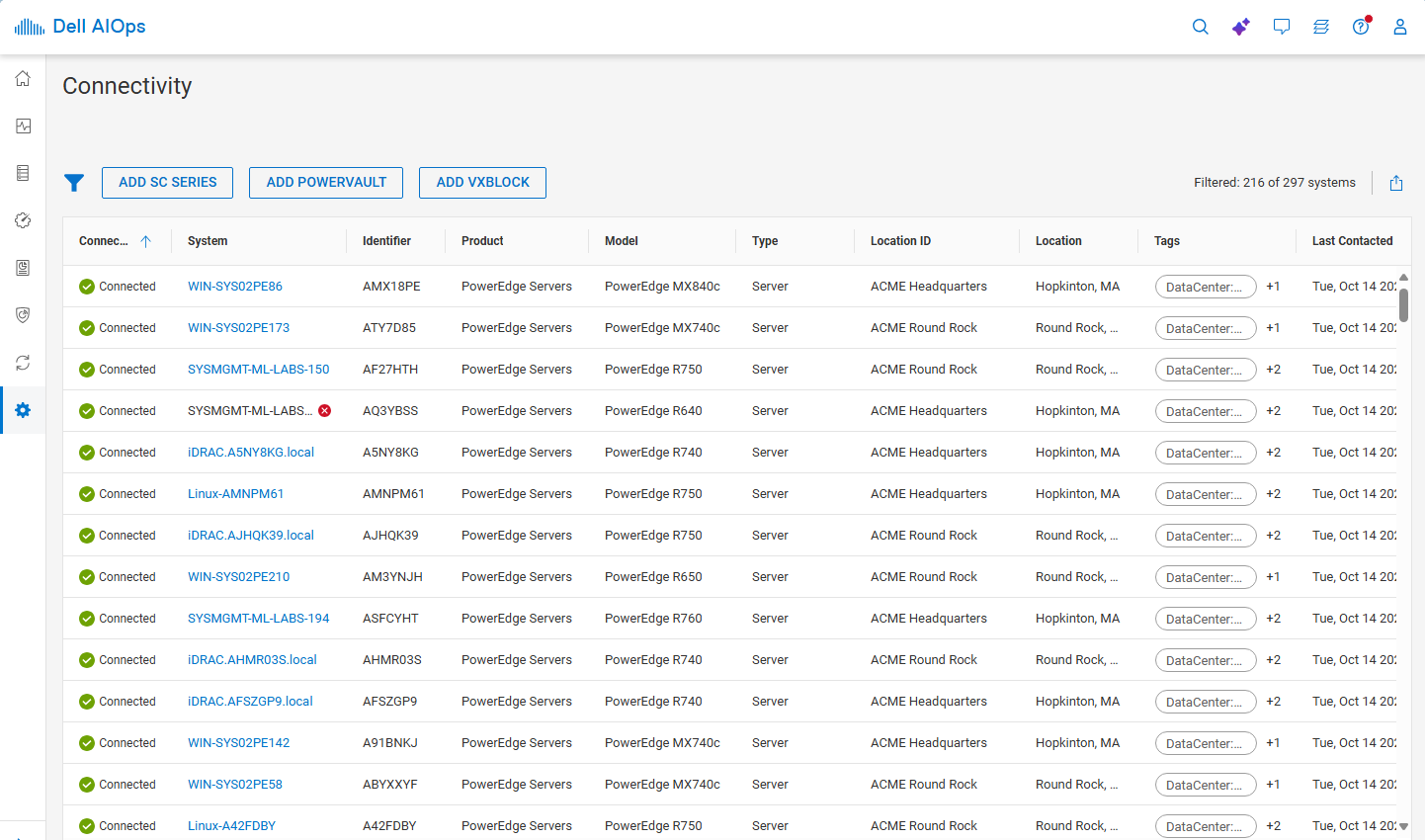Image resolution: width=1425 pixels, height=840 pixels.
Task: Open the feedback chat bubble icon
Action: [x=1281, y=27]
